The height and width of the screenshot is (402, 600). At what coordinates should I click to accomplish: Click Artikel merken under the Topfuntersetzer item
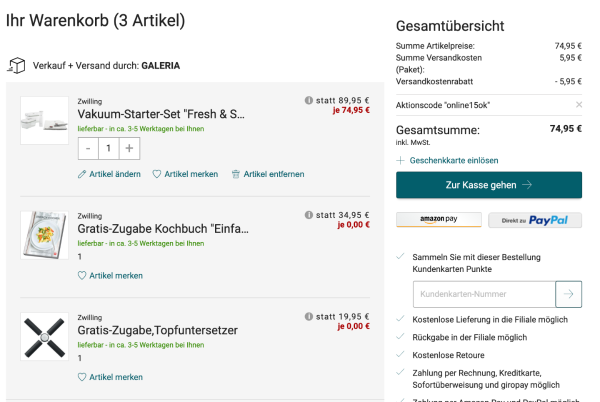110,377
